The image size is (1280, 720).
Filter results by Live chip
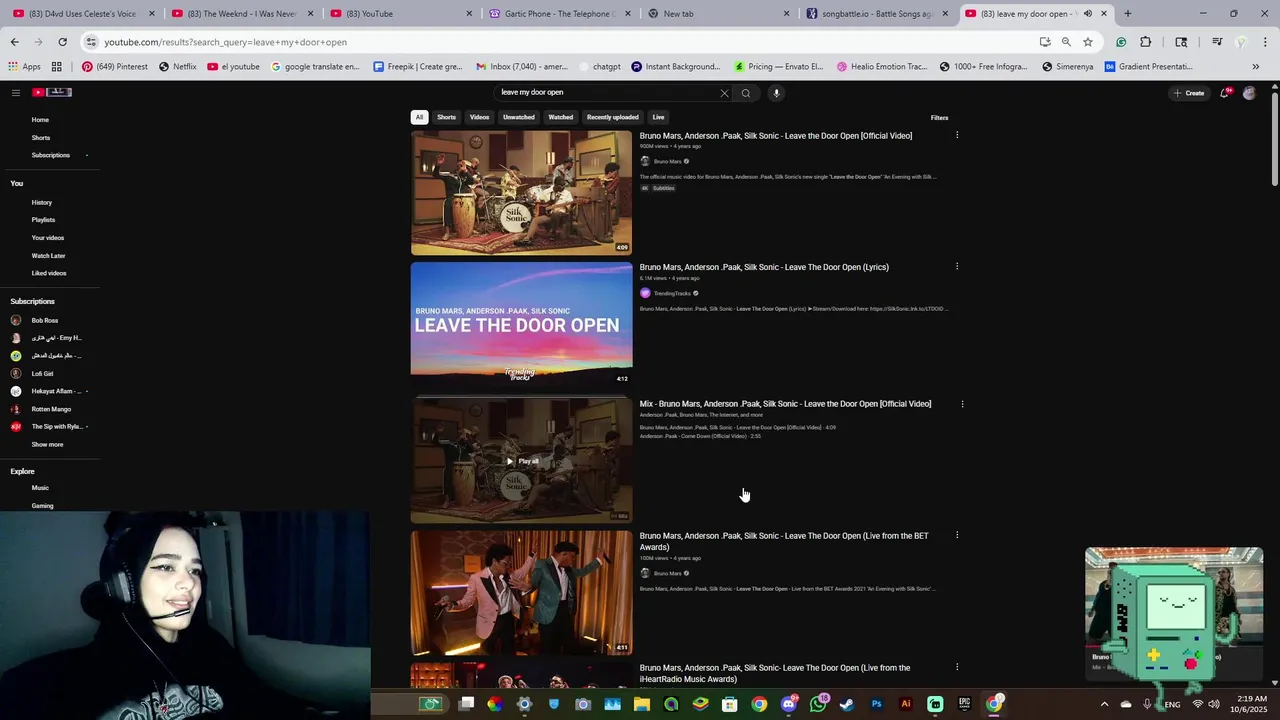click(x=658, y=117)
